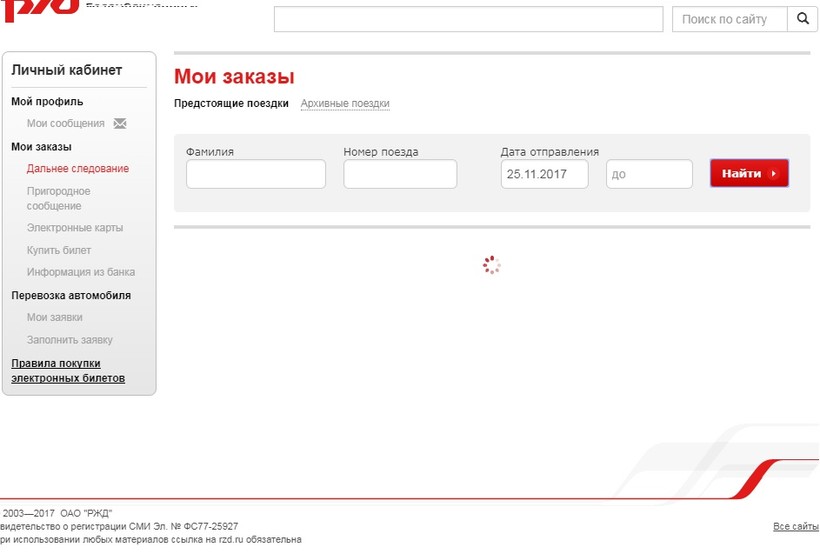Open Все сайты footer link
Image resolution: width=820 pixels, height=554 pixels.
click(x=795, y=526)
